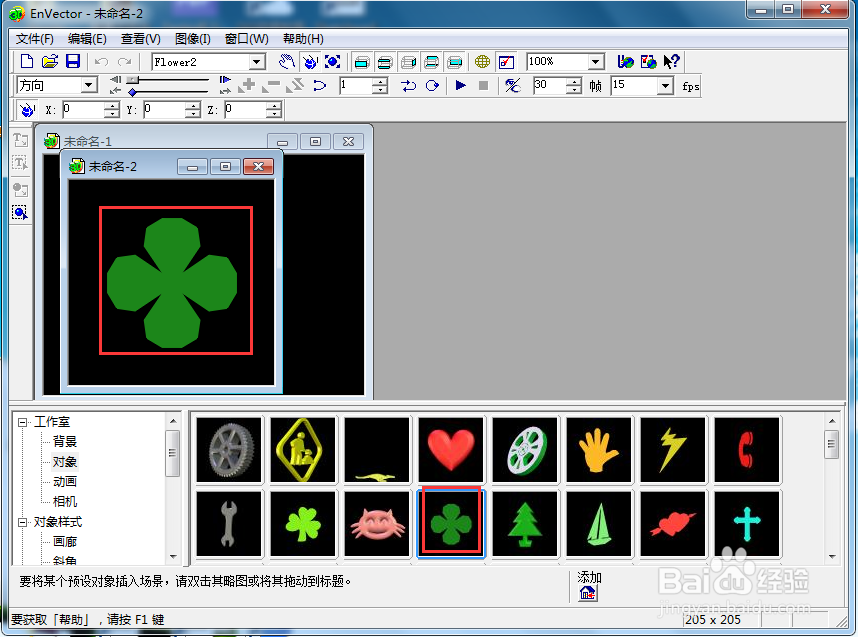Select the edit text tool in left toolbar
The width and height of the screenshot is (858, 637).
(21, 163)
